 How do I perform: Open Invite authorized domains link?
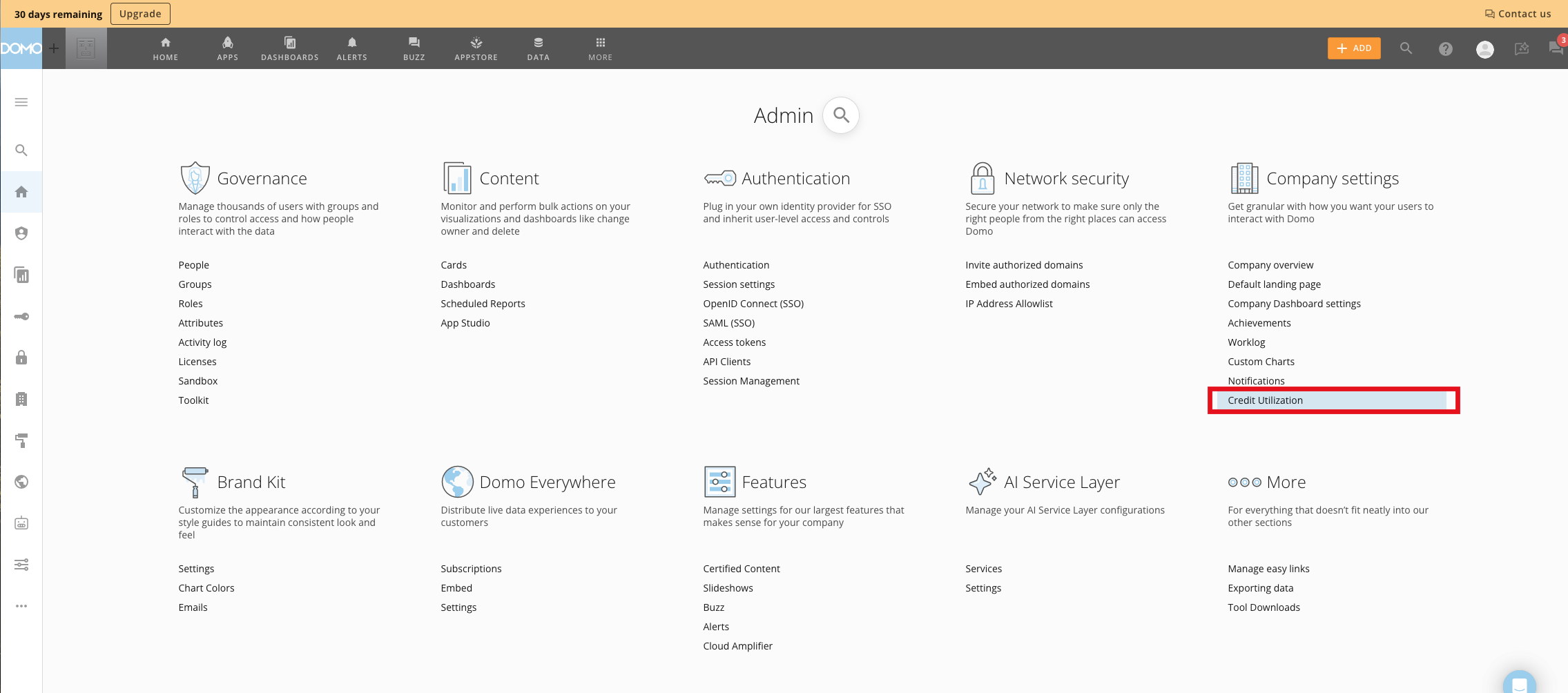click(1024, 265)
